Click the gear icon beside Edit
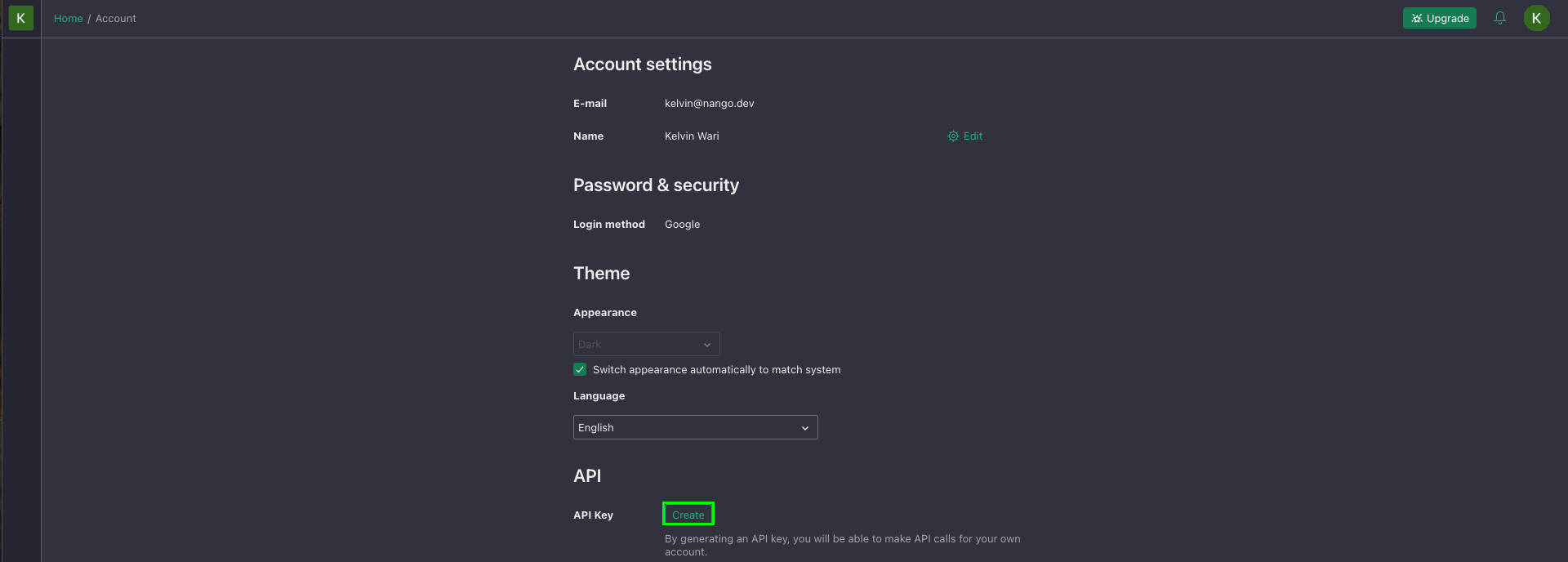 pos(953,136)
